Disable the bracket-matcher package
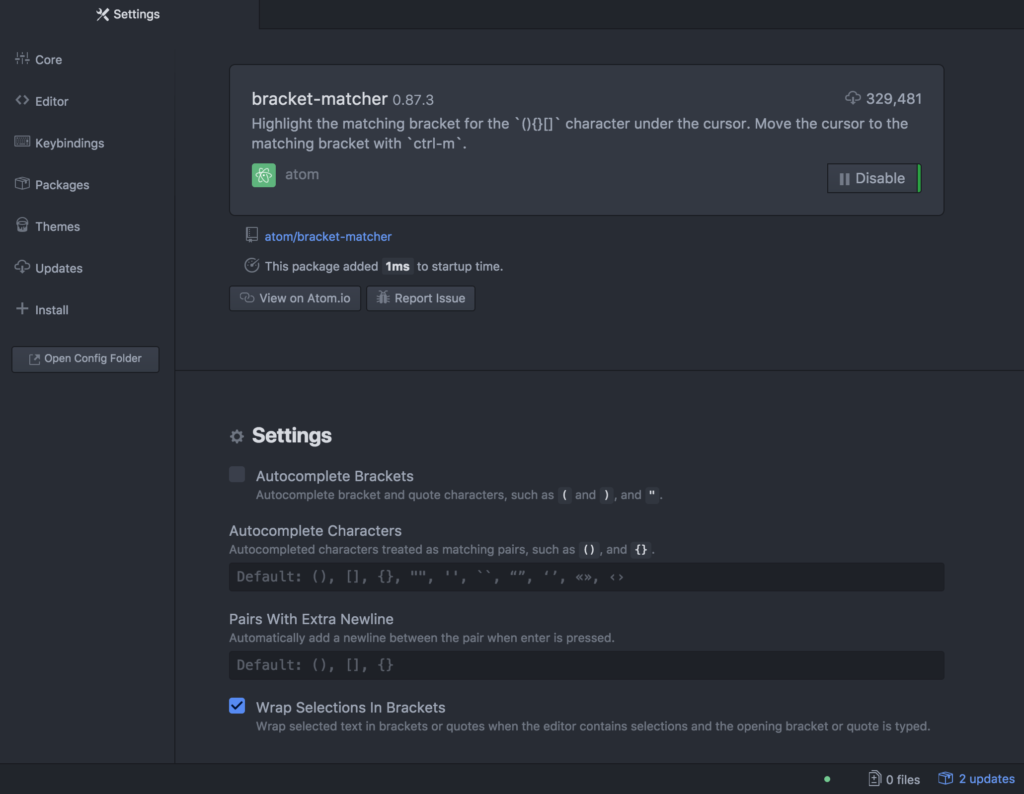 (874, 178)
